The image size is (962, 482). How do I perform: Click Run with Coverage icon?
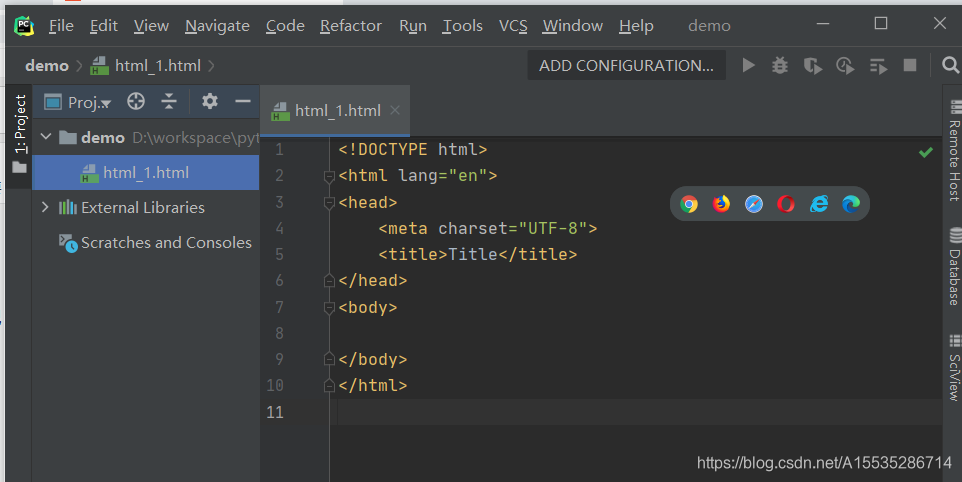tap(813, 66)
